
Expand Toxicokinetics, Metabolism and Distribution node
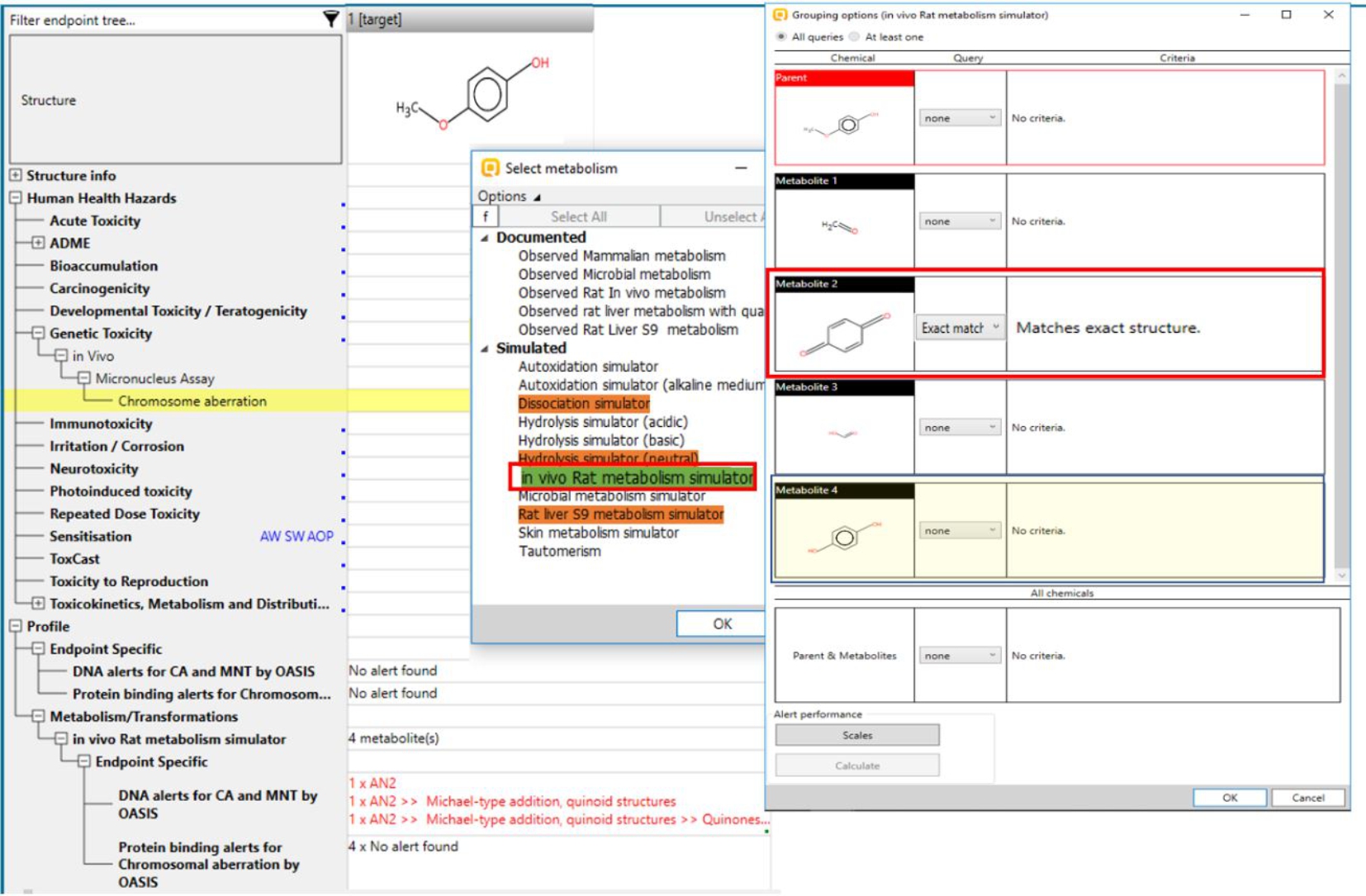click(x=38, y=604)
